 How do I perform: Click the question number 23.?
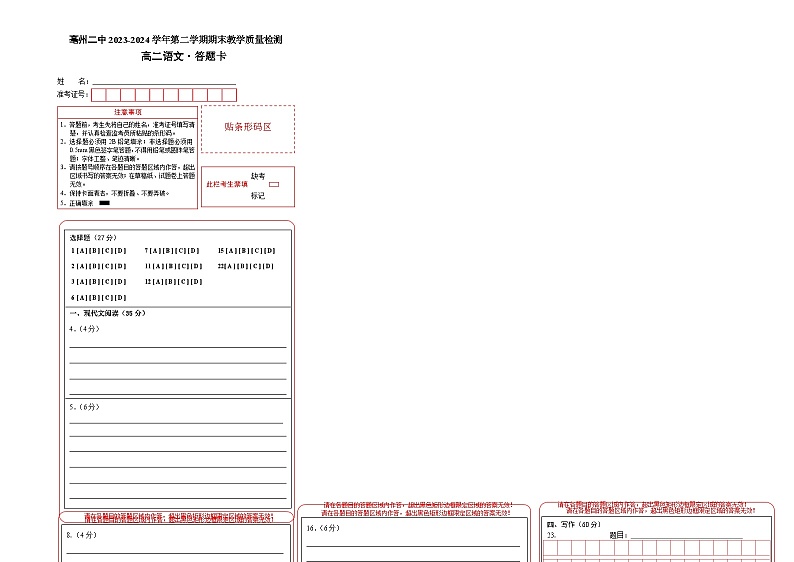coord(551,535)
